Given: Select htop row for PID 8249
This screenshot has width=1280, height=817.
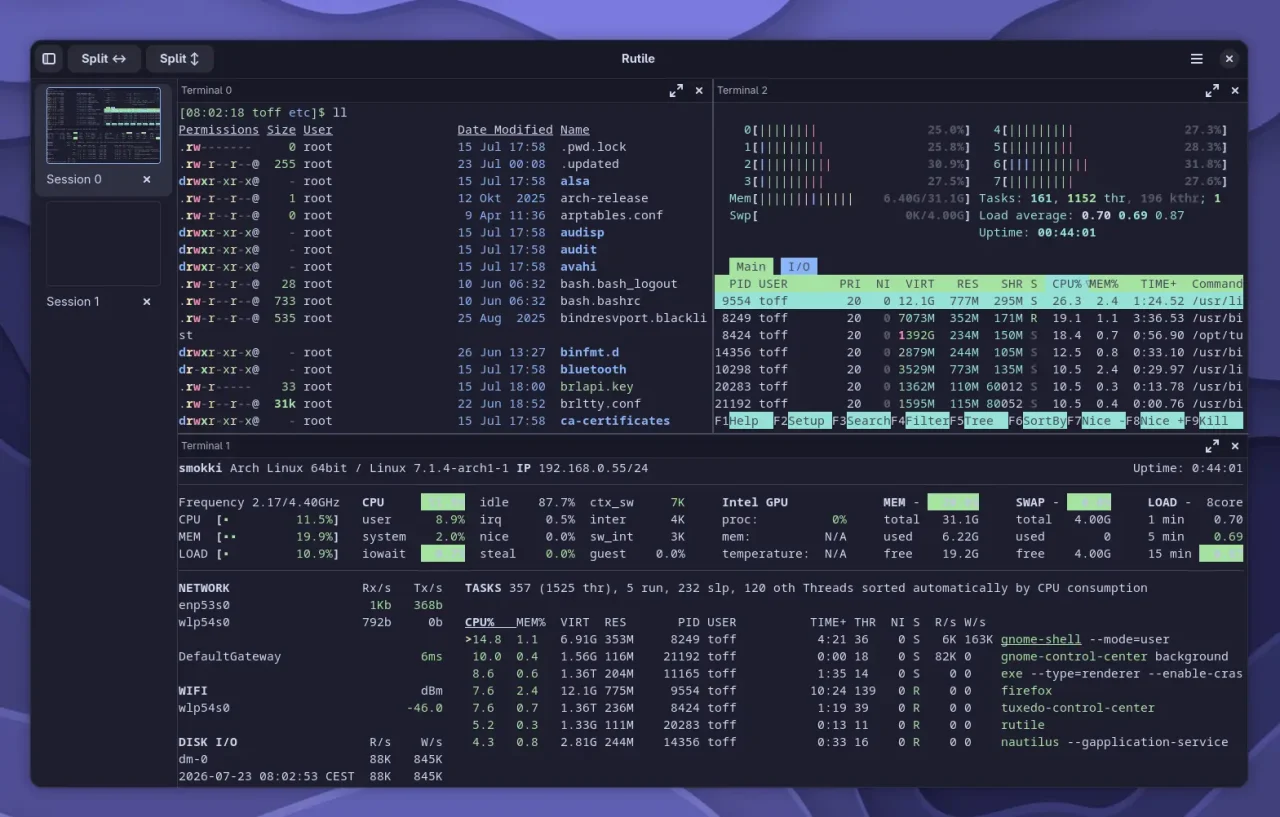Looking at the screenshot, I should pos(979,318).
